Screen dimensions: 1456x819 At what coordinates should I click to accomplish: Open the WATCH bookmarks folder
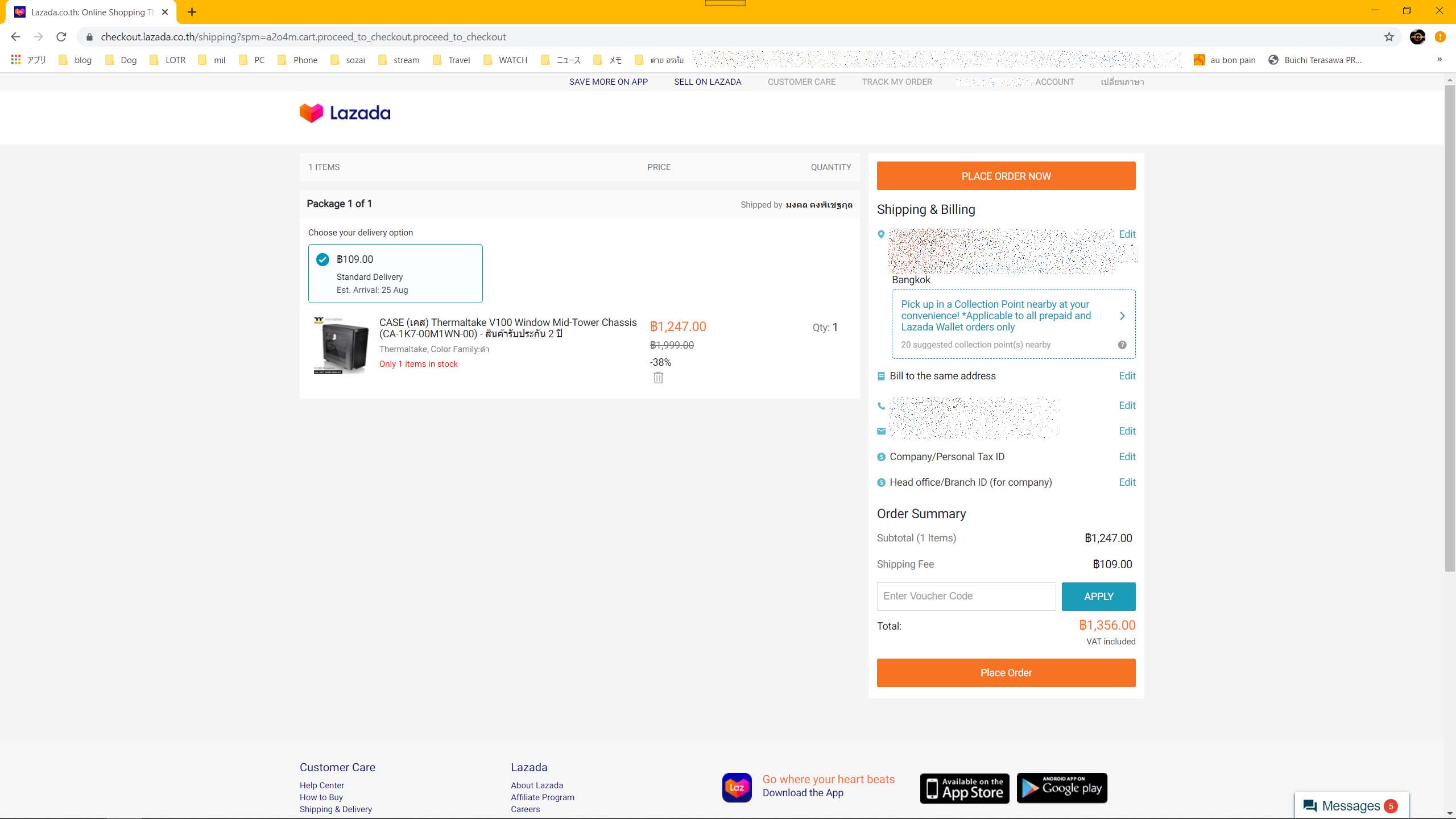click(x=505, y=60)
